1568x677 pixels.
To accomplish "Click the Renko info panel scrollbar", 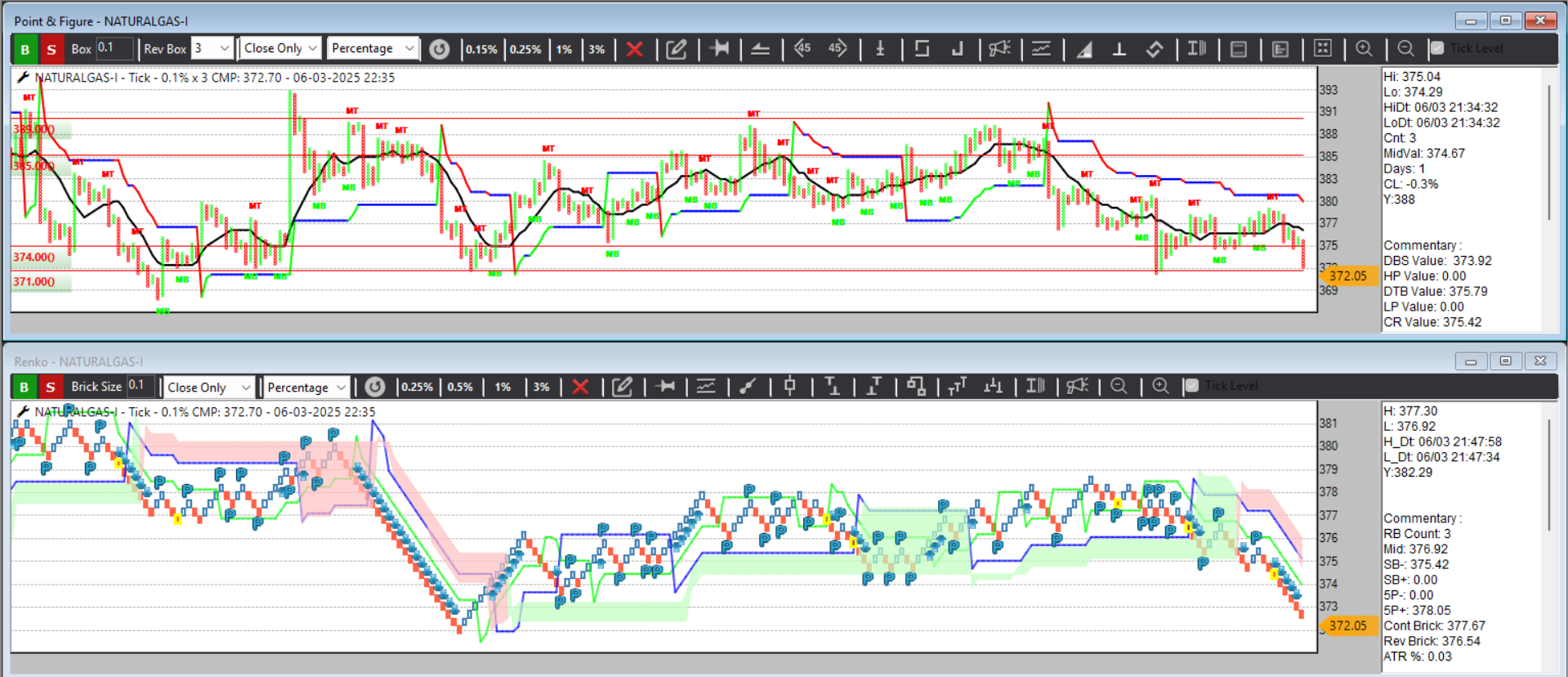I will click(x=1549, y=474).
